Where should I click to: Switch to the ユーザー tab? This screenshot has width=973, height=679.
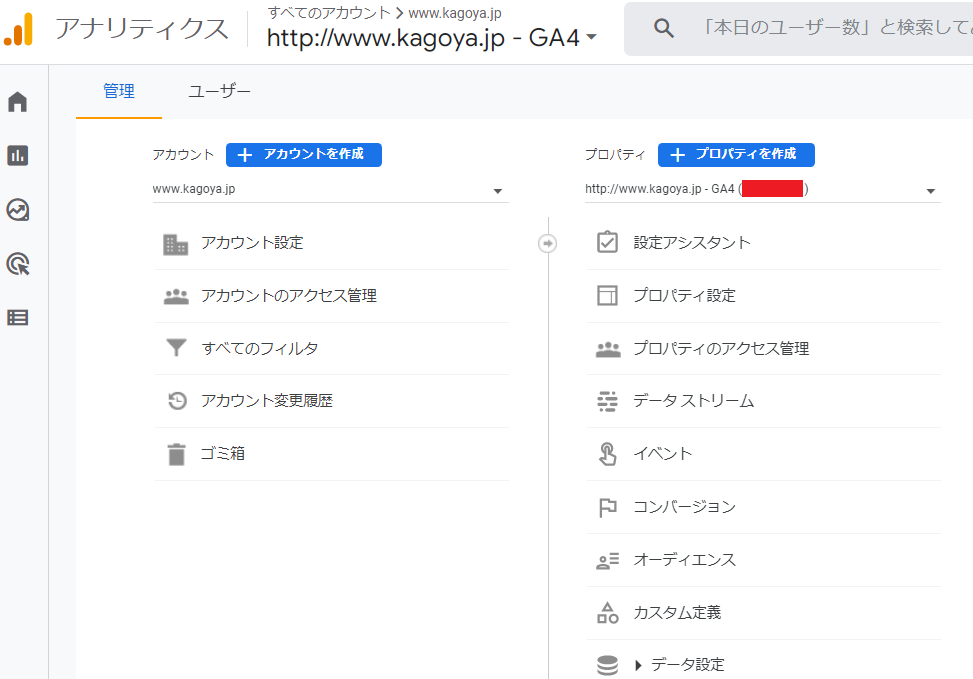(219, 91)
